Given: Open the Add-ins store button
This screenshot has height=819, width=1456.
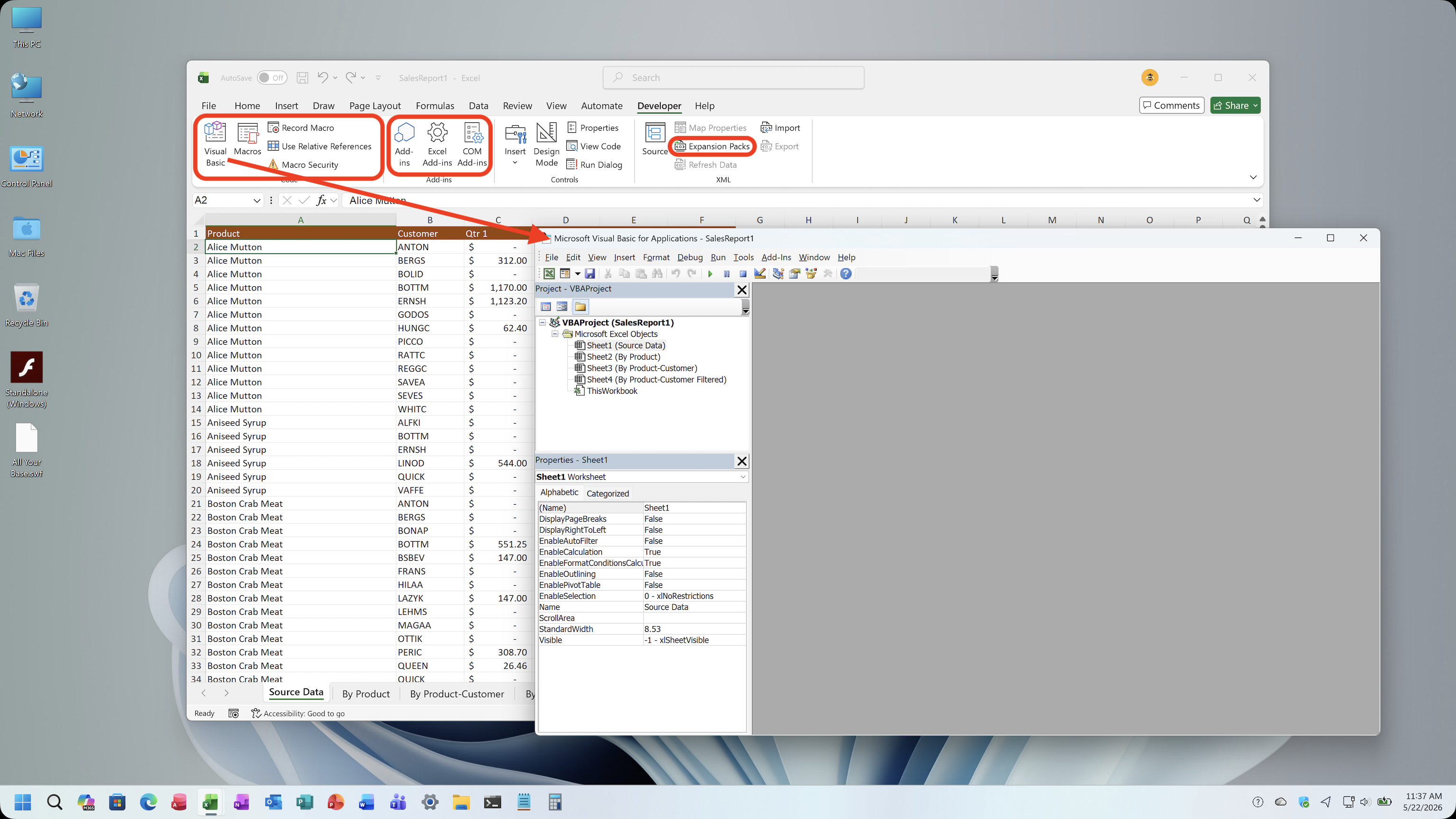Looking at the screenshot, I should [x=404, y=144].
